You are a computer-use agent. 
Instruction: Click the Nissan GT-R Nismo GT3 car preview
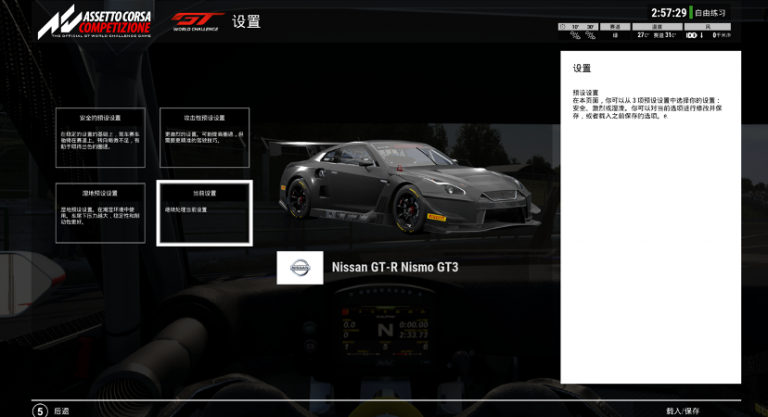point(409,186)
